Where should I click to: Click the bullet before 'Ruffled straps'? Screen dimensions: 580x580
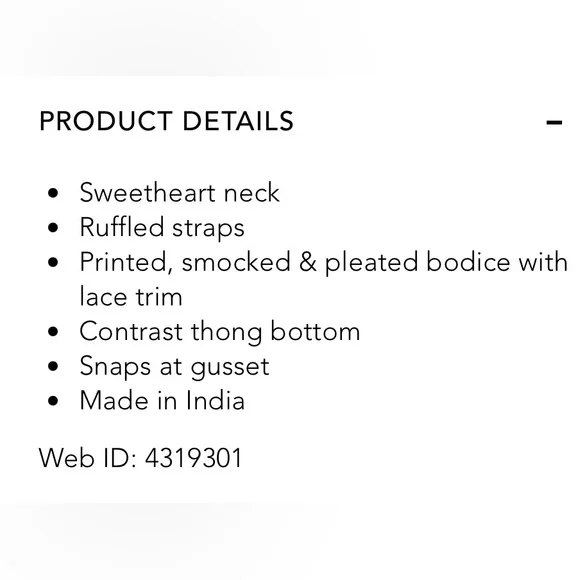click(53, 227)
